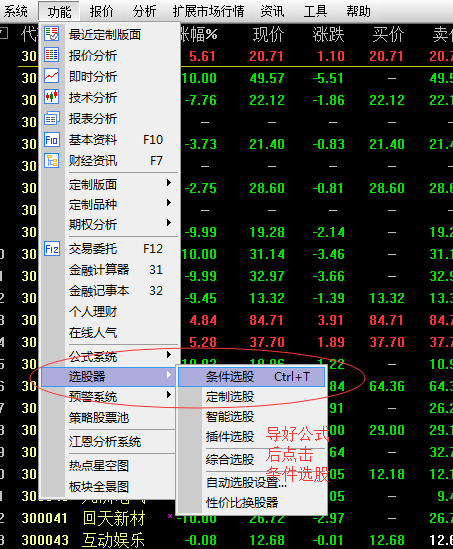Click the 即时分析 line chart icon
Screen dimensions: 453x549
(51, 76)
